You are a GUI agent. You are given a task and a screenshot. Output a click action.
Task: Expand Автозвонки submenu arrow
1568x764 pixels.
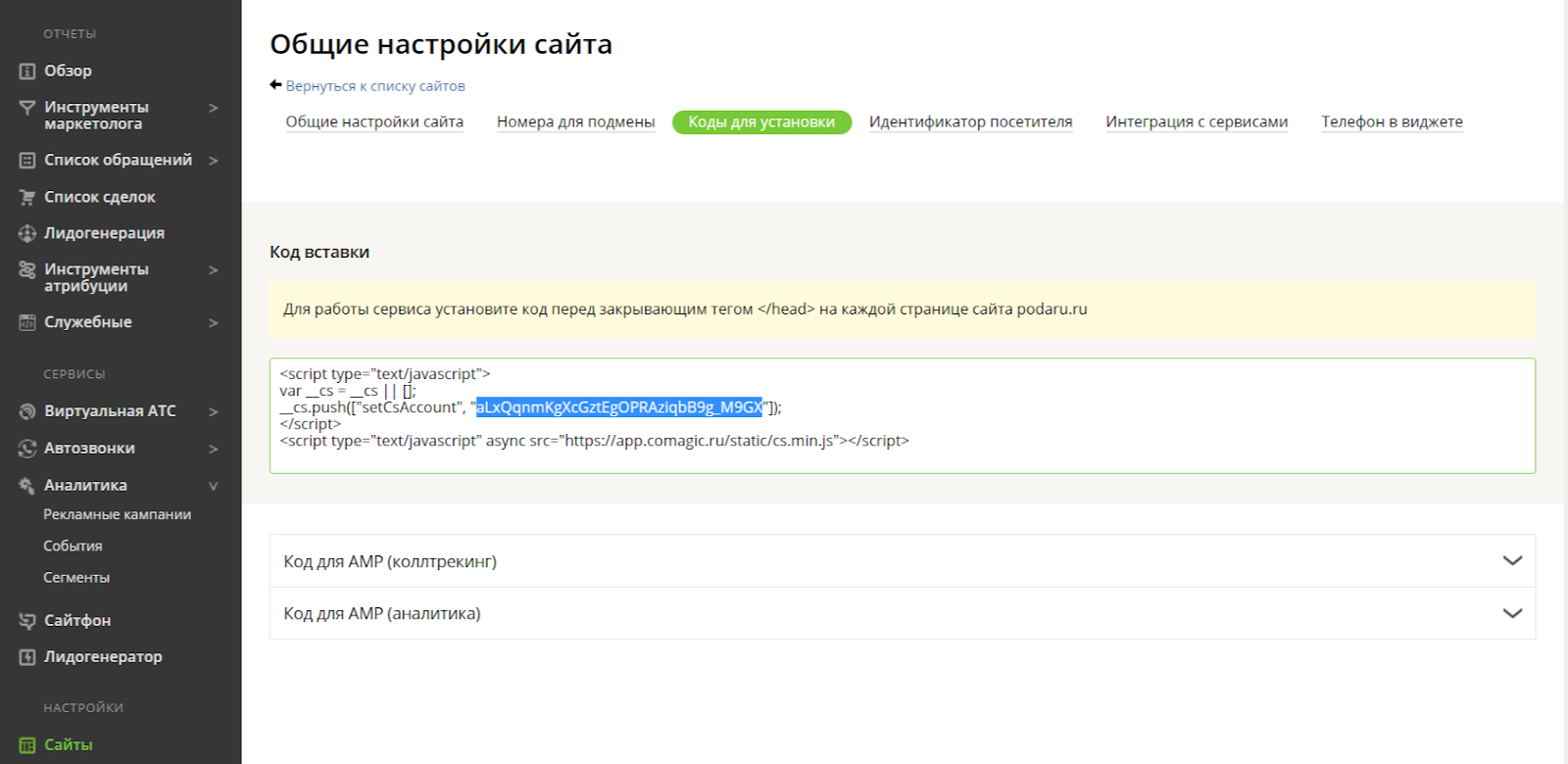214,450
